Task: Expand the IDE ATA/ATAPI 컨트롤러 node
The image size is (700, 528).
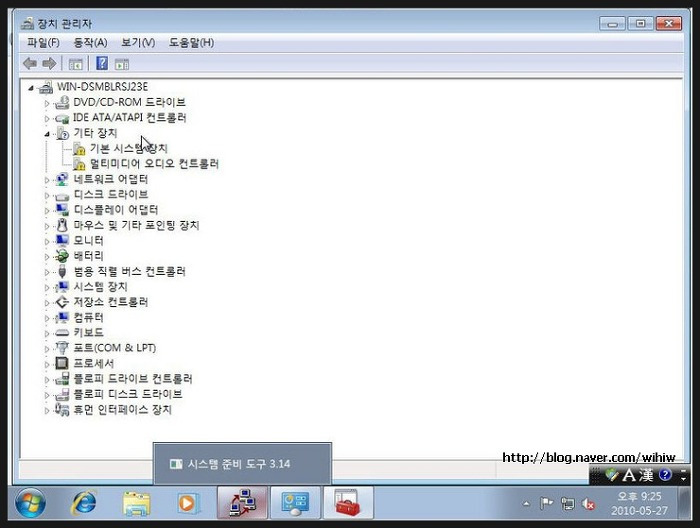Action: coord(47,119)
